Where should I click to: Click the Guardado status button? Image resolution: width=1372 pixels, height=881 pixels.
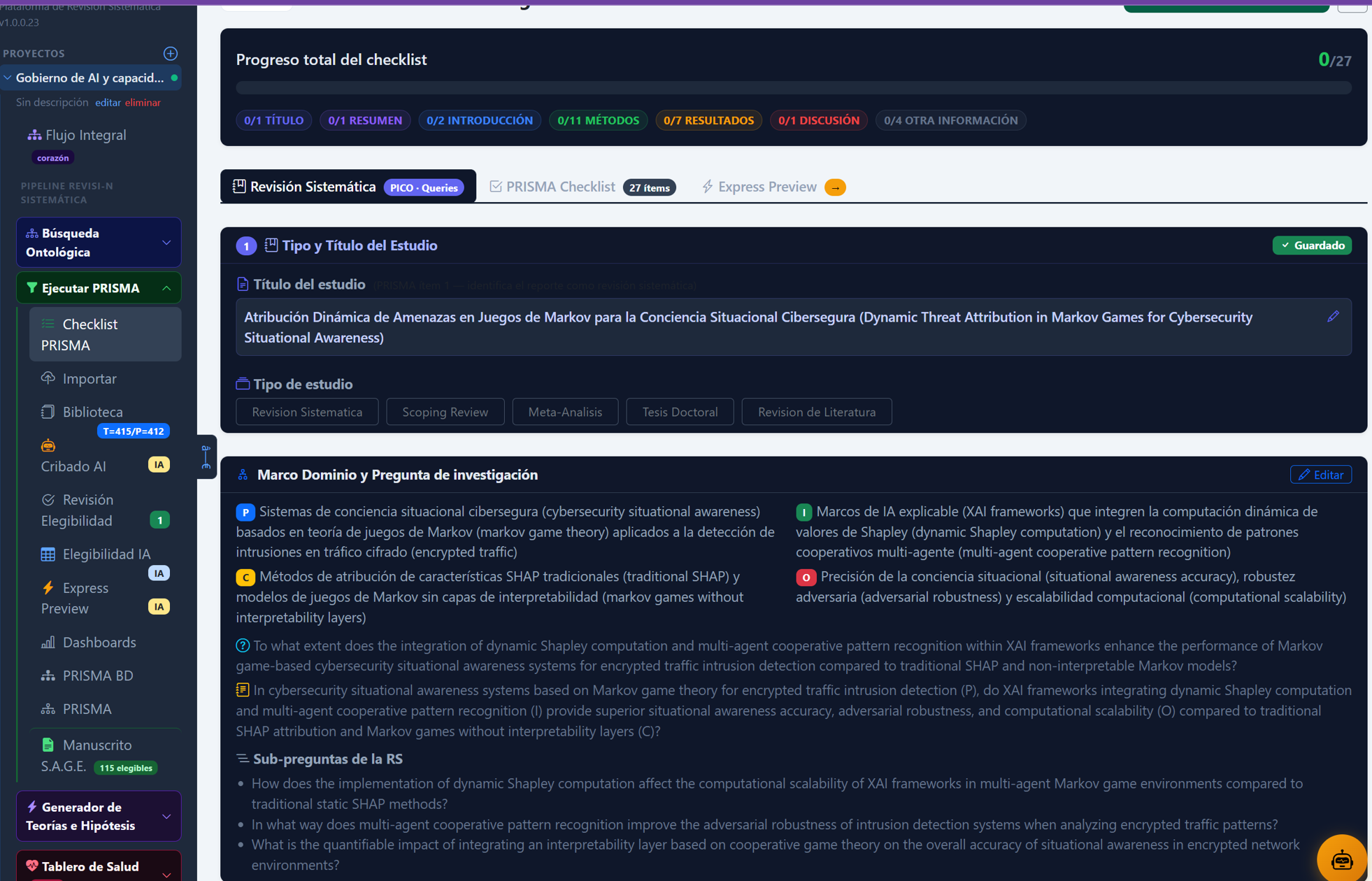tap(1312, 245)
